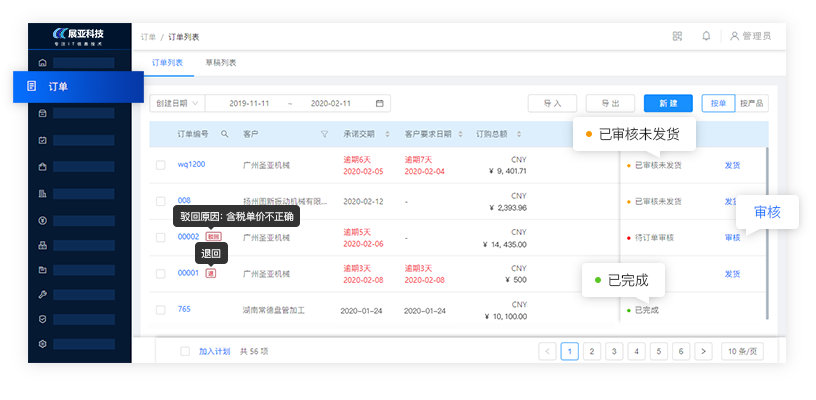Click end date field 2020-02-11
Image resolution: width=816 pixels, height=400 pixels.
[x=332, y=103]
